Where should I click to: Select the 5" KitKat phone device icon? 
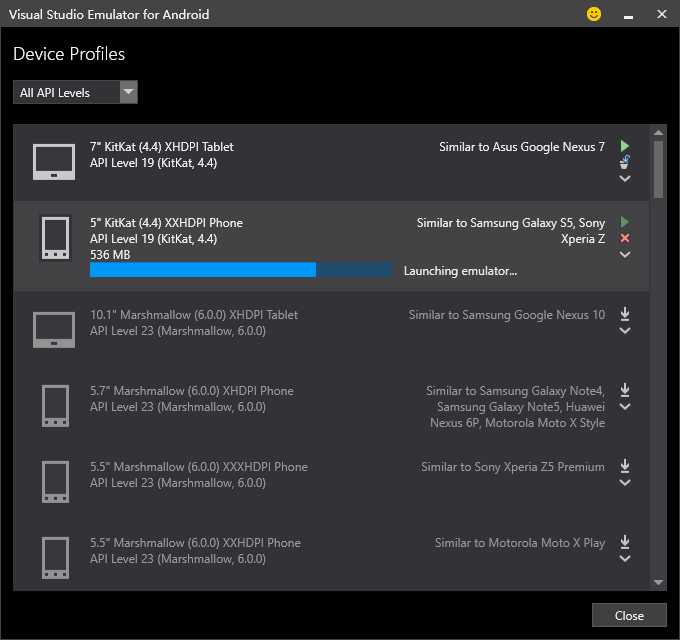(x=55, y=238)
